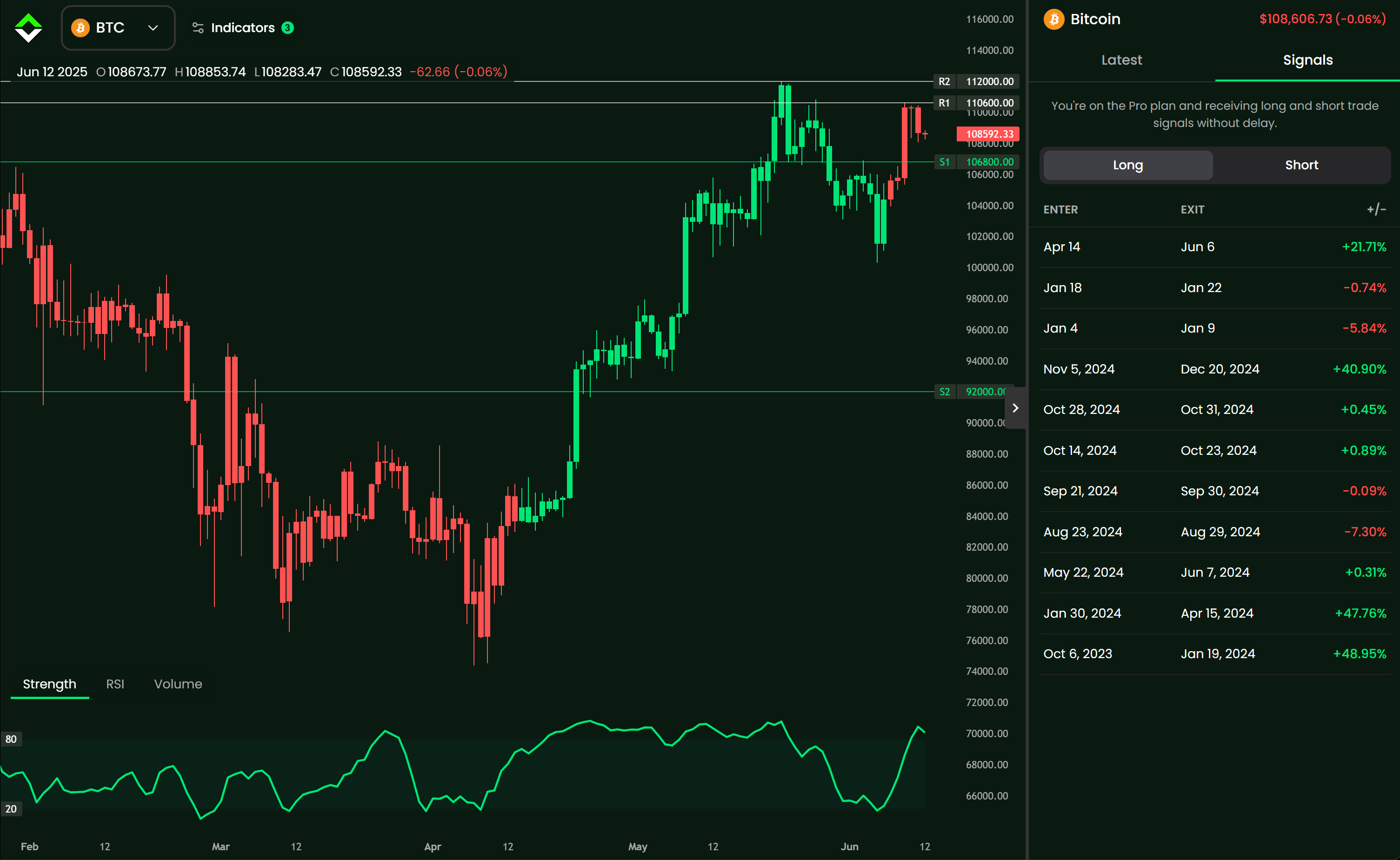Switch to the Volume indicator tab

coord(178,684)
